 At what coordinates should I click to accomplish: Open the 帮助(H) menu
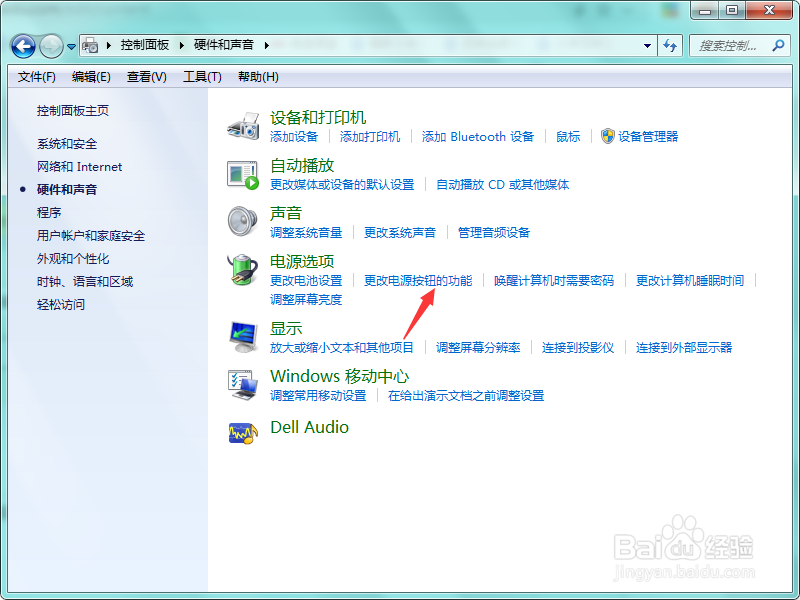pyautogui.click(x=258, y=77)
